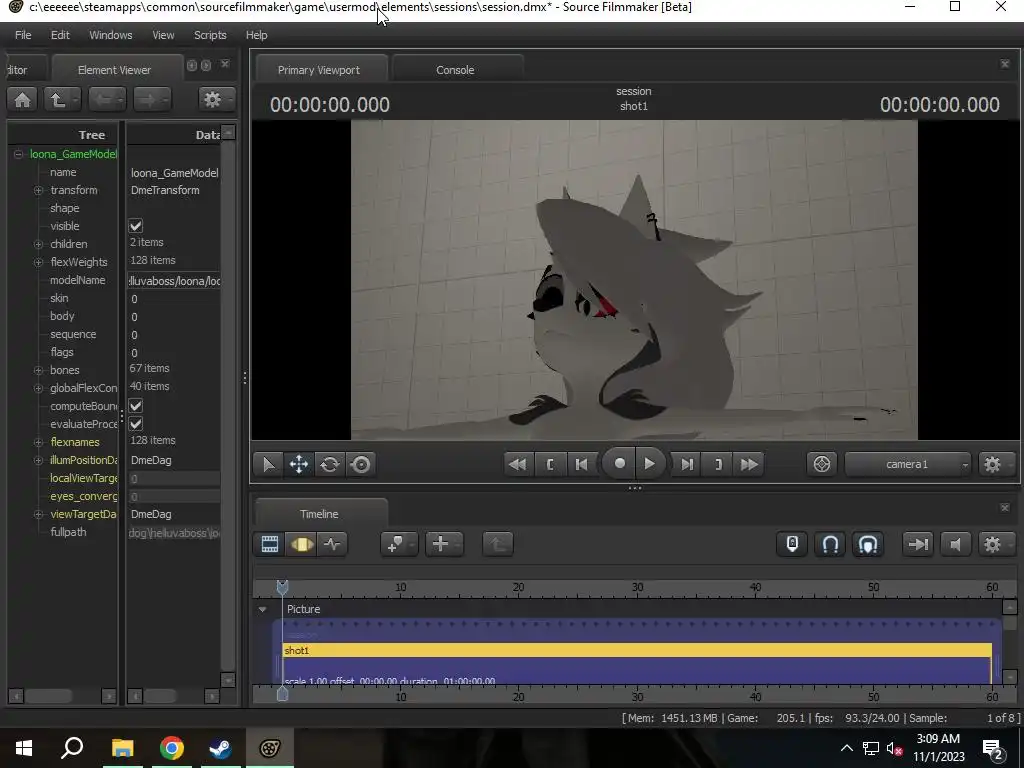Toggle the lock playhead button
This screenshot has height=768, width=1024.
coord(792,544)
